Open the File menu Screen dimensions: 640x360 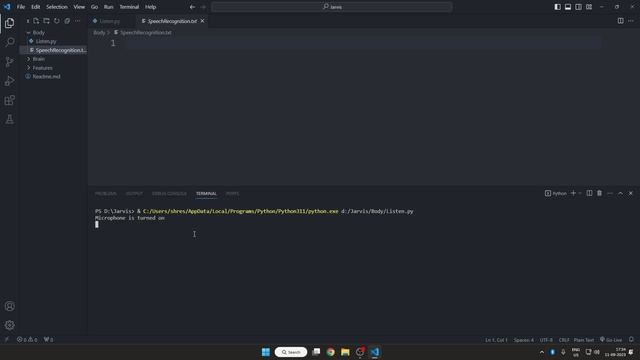tap(21, 7)
